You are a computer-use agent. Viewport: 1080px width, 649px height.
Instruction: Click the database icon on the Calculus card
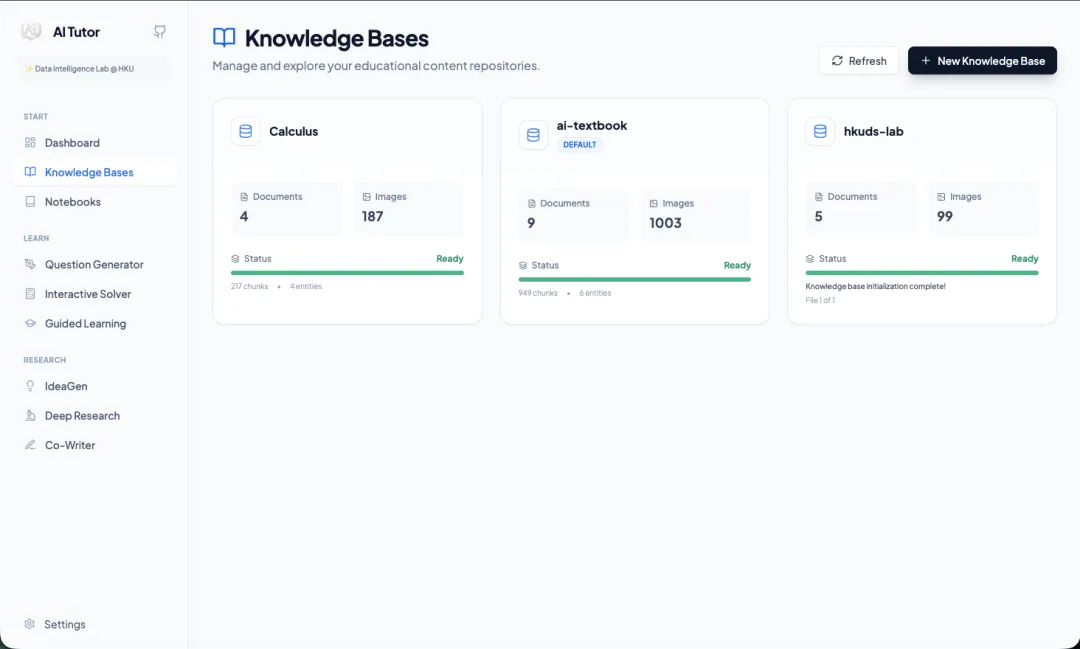245,131
